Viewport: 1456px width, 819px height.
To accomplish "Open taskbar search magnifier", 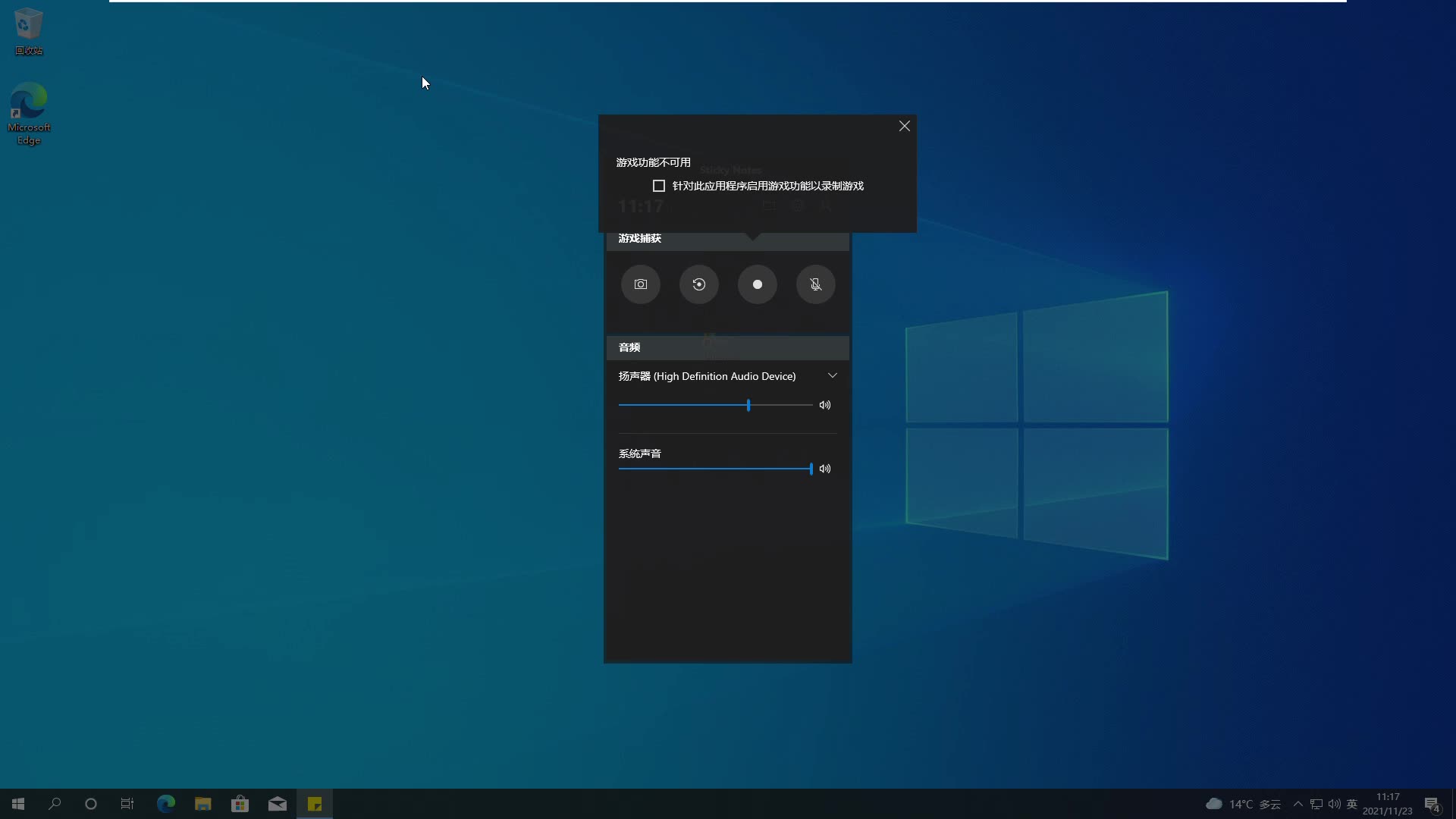I will click(x=55, y=804).
